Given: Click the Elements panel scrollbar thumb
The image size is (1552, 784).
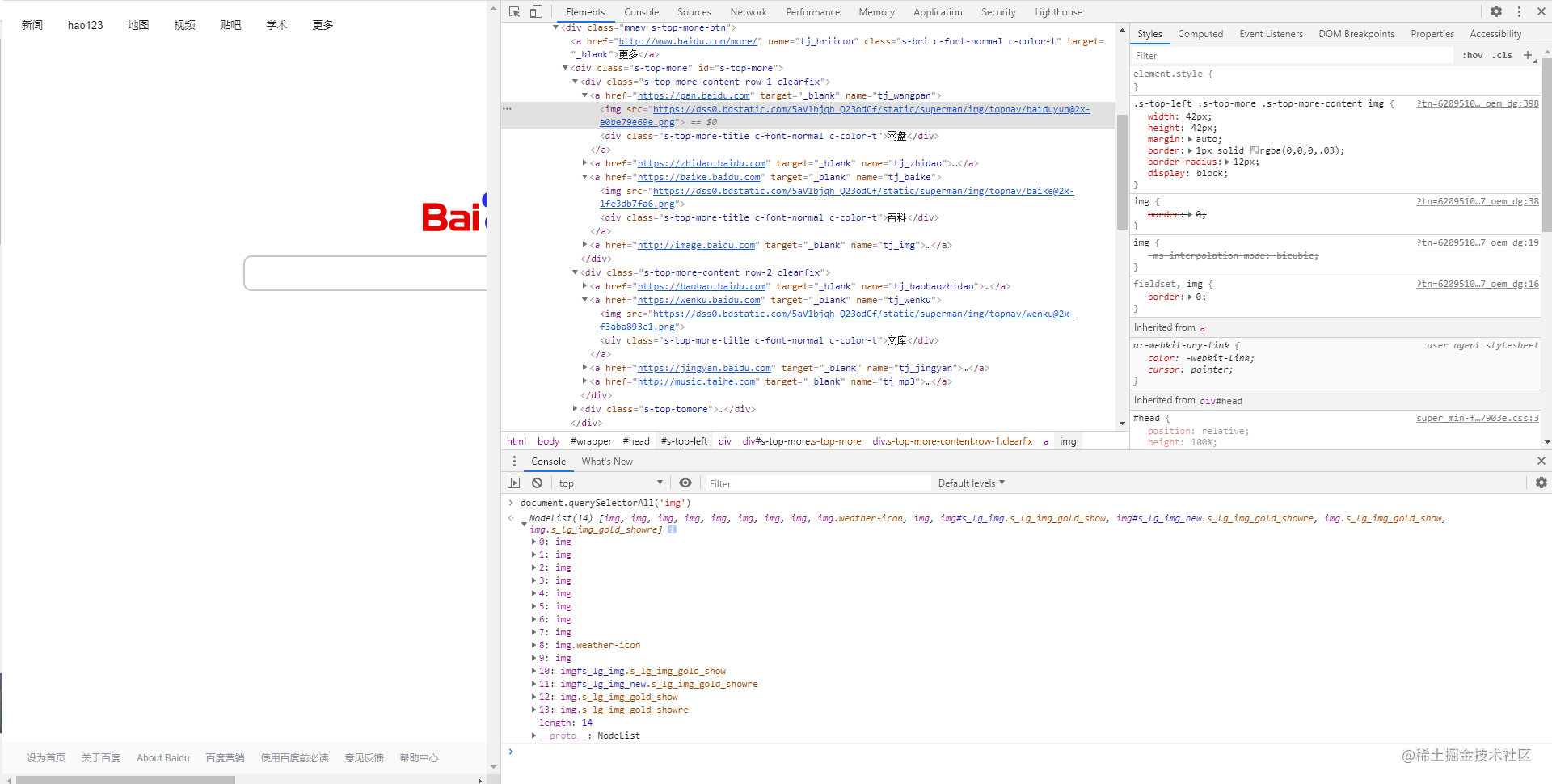Looking at the screenshot, I should [x=1122, y=171].
